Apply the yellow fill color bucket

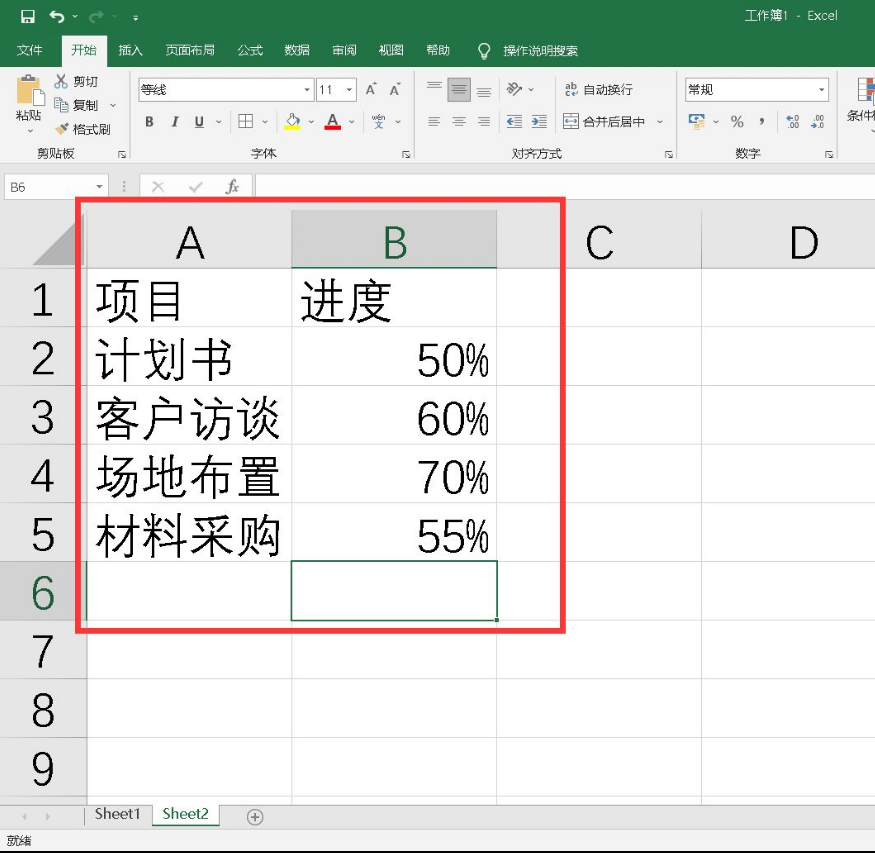(292, 122)
